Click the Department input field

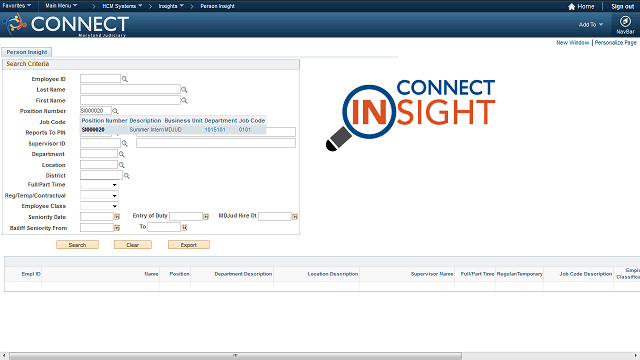tap(99, 154)
